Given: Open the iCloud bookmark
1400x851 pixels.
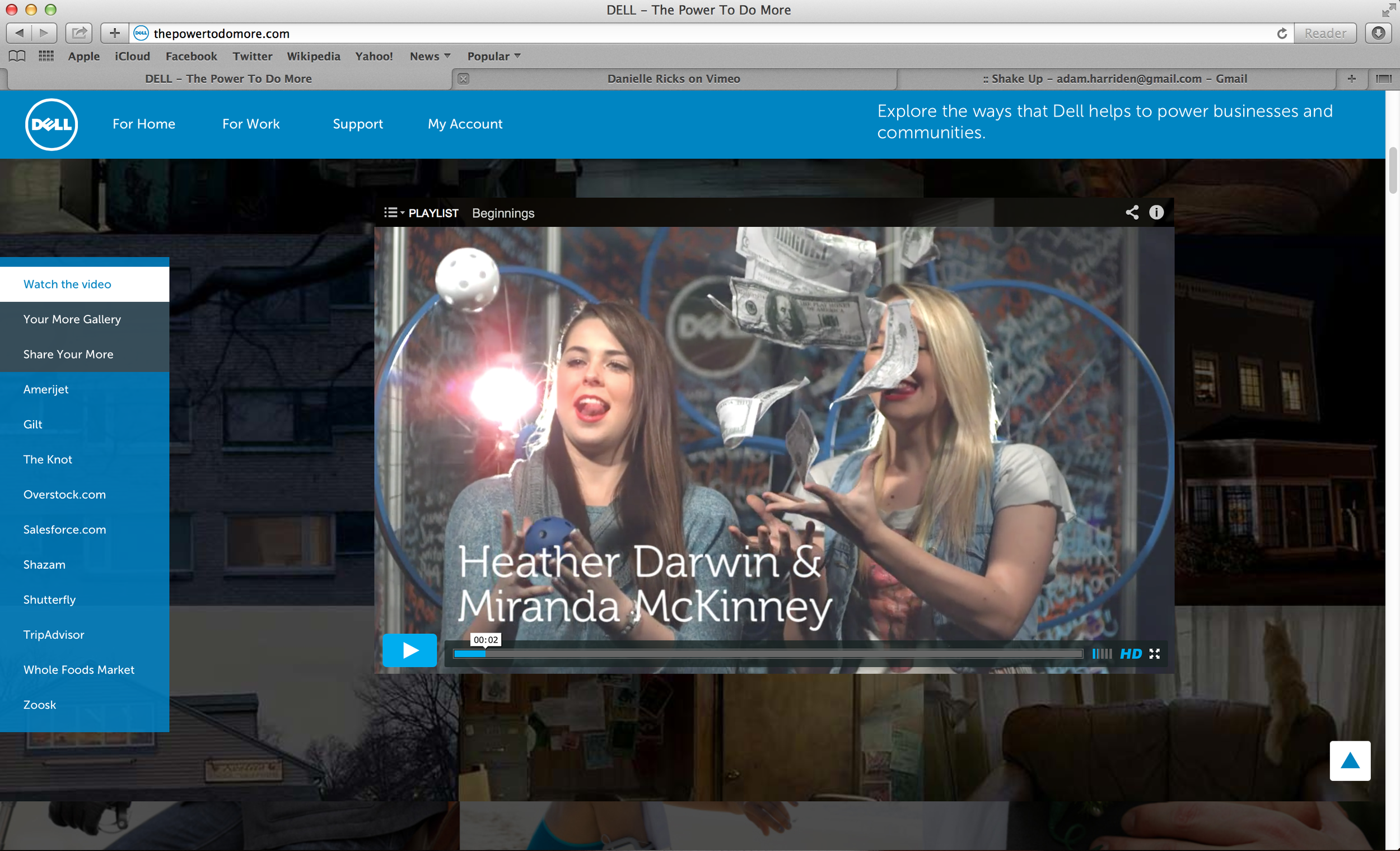Looking at the screenshot, I should 132,56.
